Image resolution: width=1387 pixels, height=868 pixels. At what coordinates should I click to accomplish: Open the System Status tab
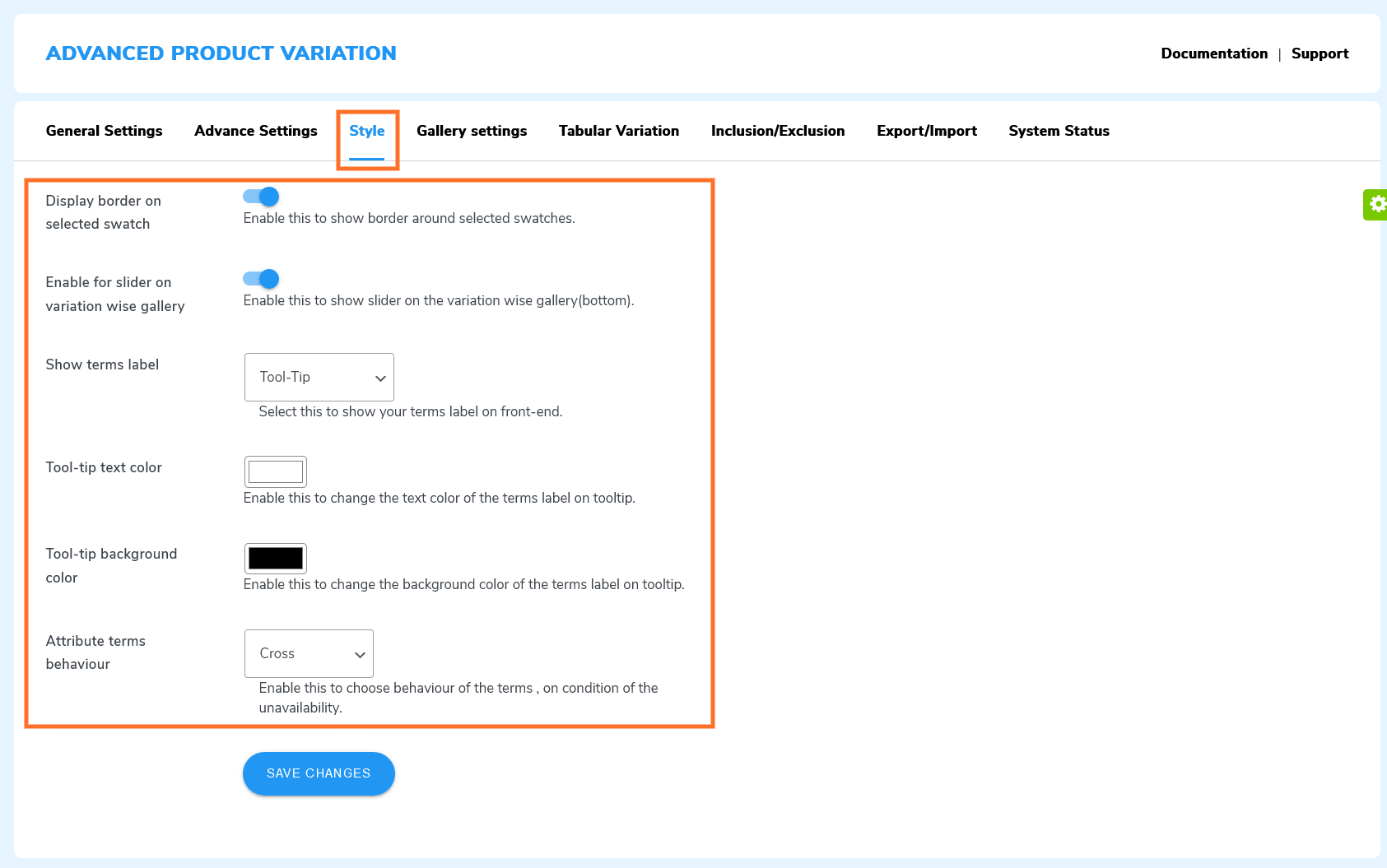click(1059, 130)
